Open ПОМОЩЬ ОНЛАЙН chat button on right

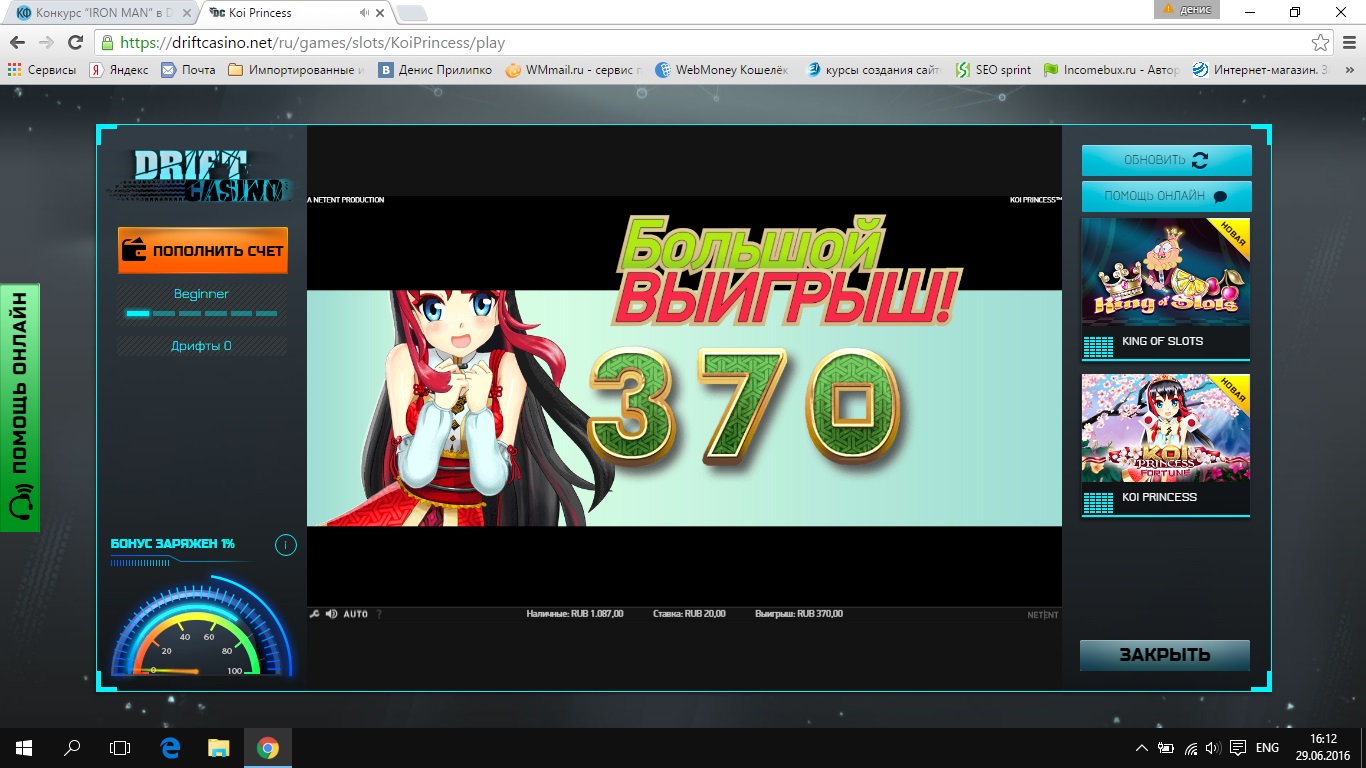click(1166, 196)
